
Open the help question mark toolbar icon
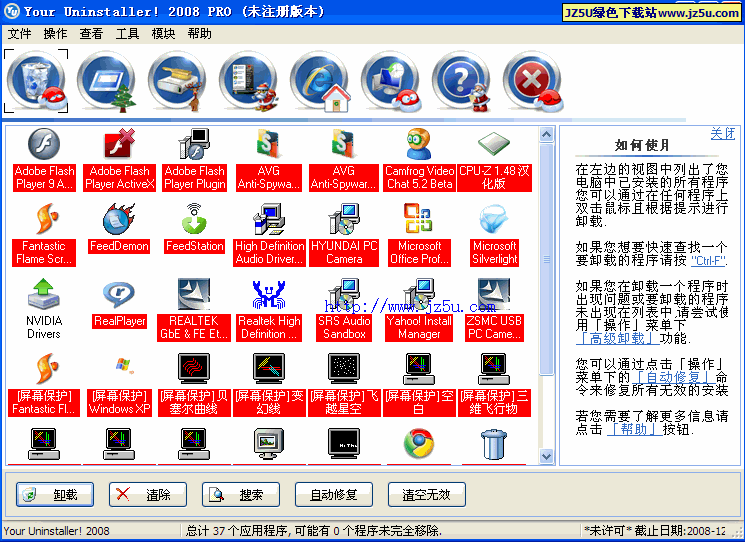click(461, 81)
